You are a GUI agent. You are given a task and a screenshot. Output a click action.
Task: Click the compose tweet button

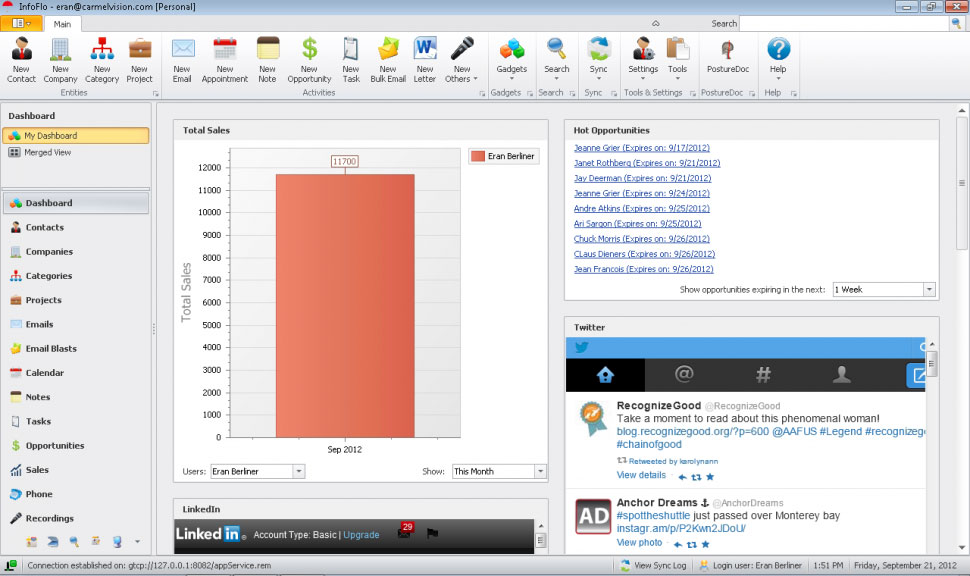916,375
